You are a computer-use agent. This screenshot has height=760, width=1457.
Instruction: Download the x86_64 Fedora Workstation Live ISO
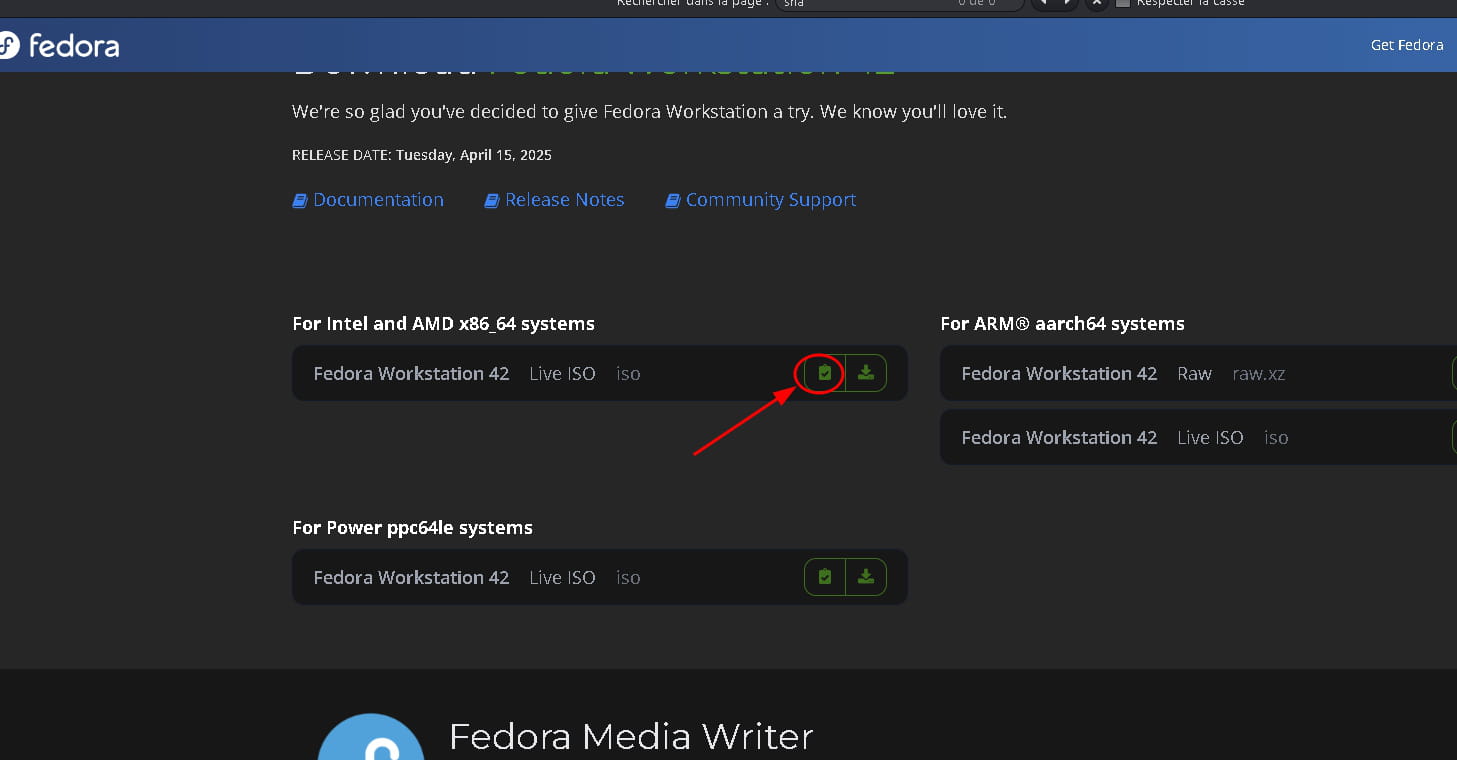point(866,373)
